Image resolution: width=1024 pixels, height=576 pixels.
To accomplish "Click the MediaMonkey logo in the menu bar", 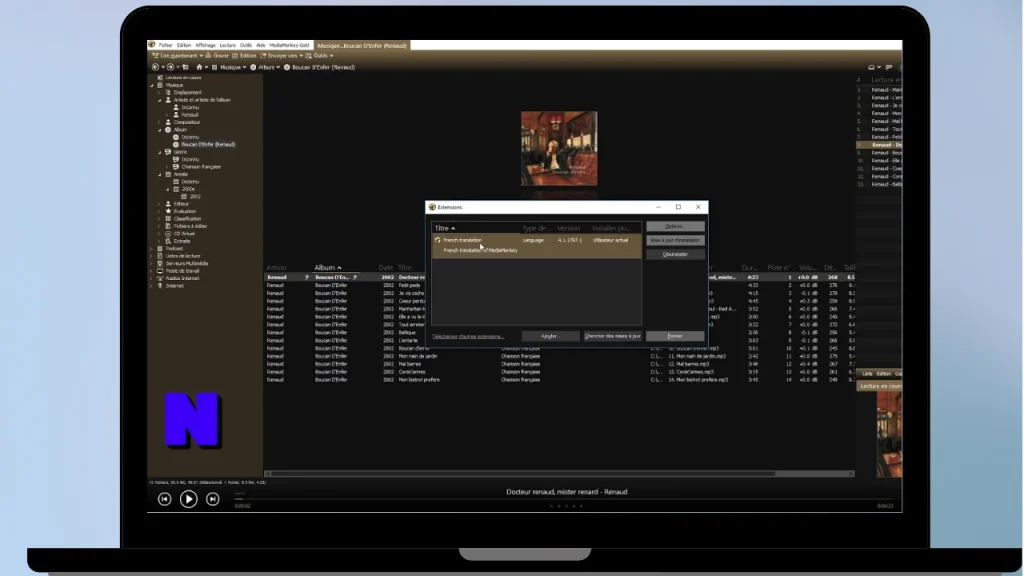I will [152, 45].
